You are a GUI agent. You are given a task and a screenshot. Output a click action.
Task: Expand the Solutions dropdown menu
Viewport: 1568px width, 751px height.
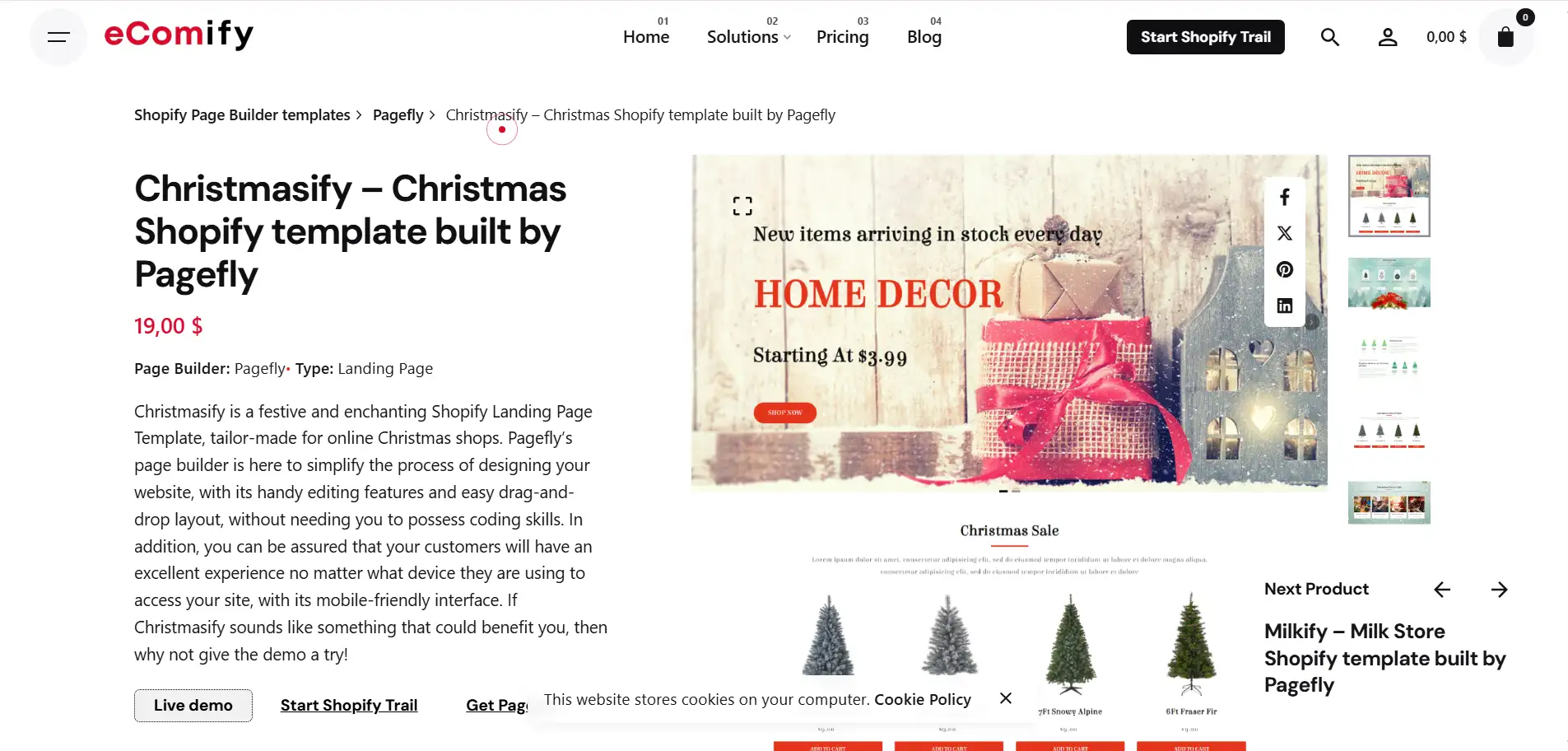(x=748, y=37)
